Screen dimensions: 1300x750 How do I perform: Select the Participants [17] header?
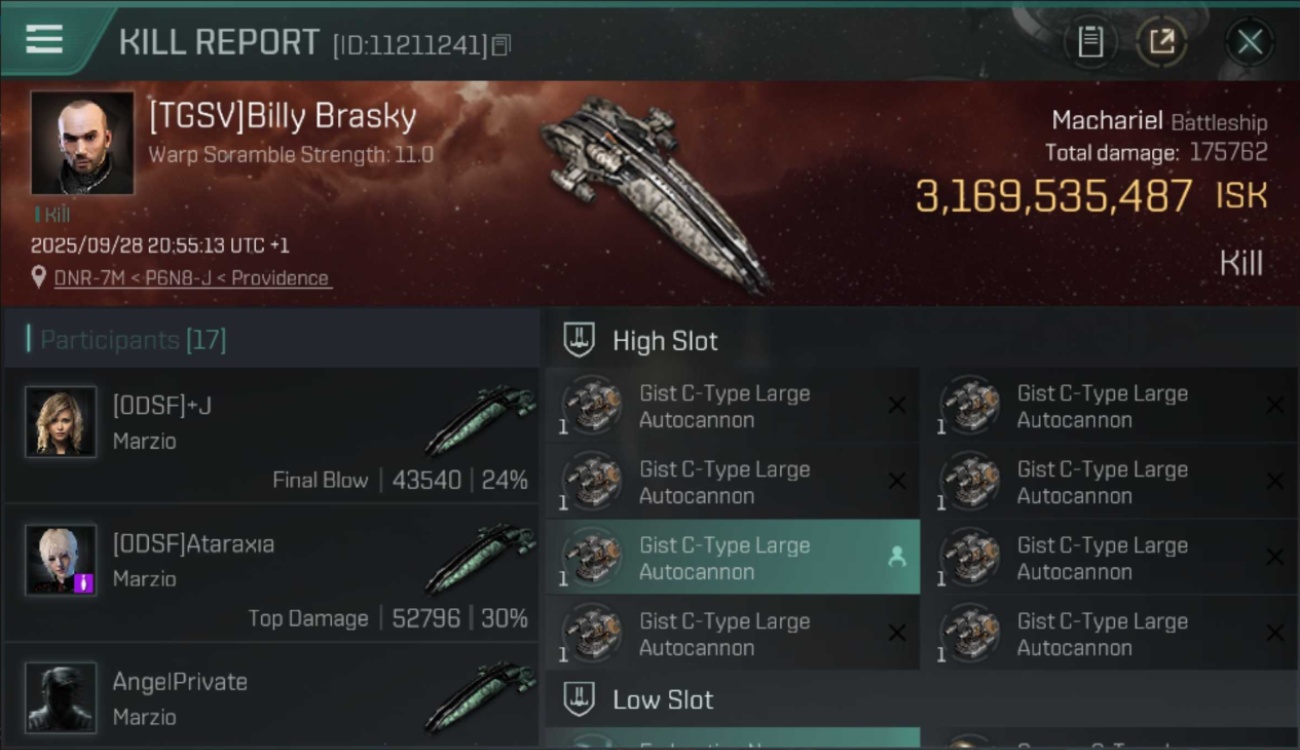pyautogui.click(x=133, y=340)
